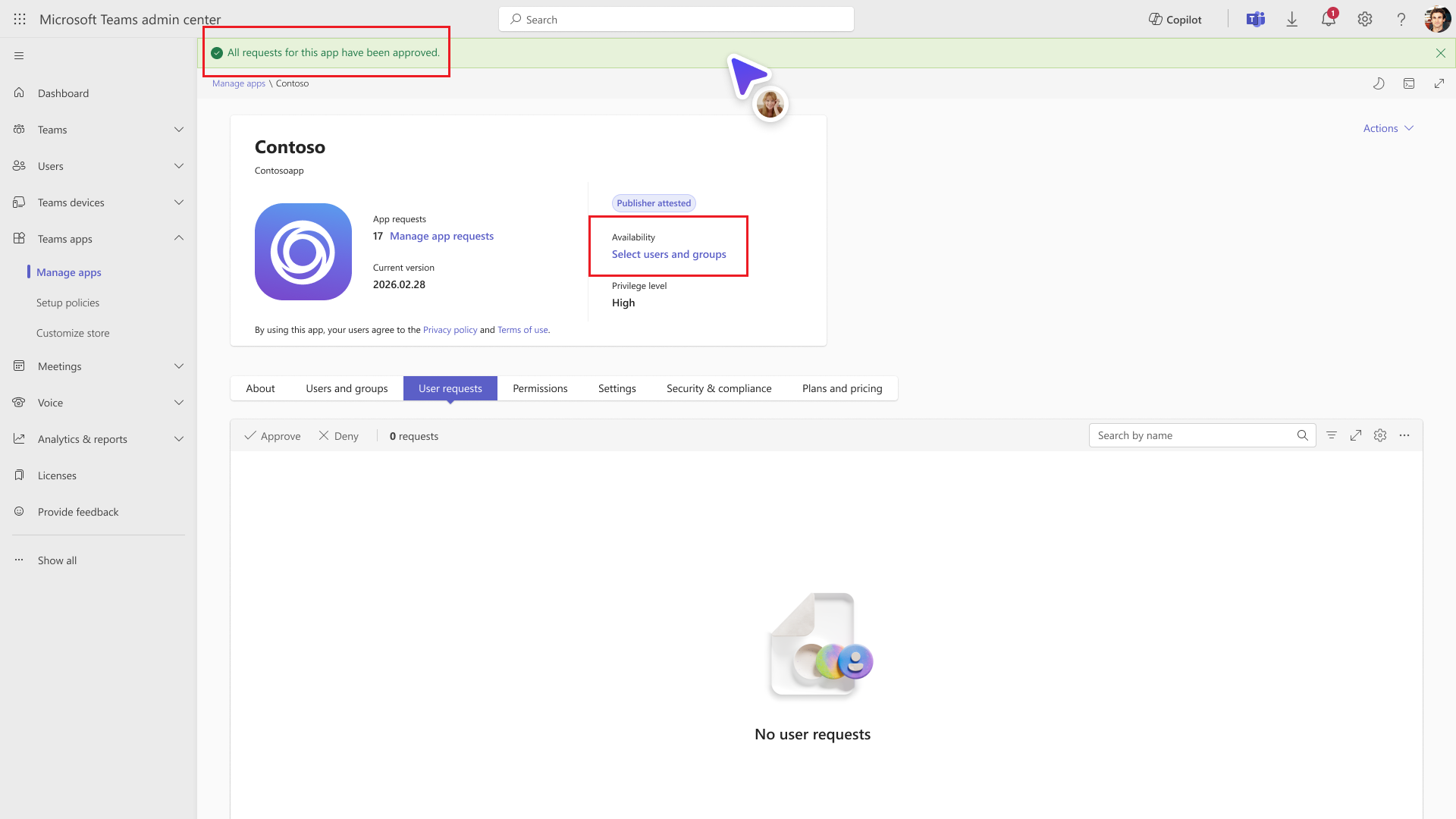Click the Privilege level value High
Viewport: 1456px width, 819px height.
tap(623, 303)
